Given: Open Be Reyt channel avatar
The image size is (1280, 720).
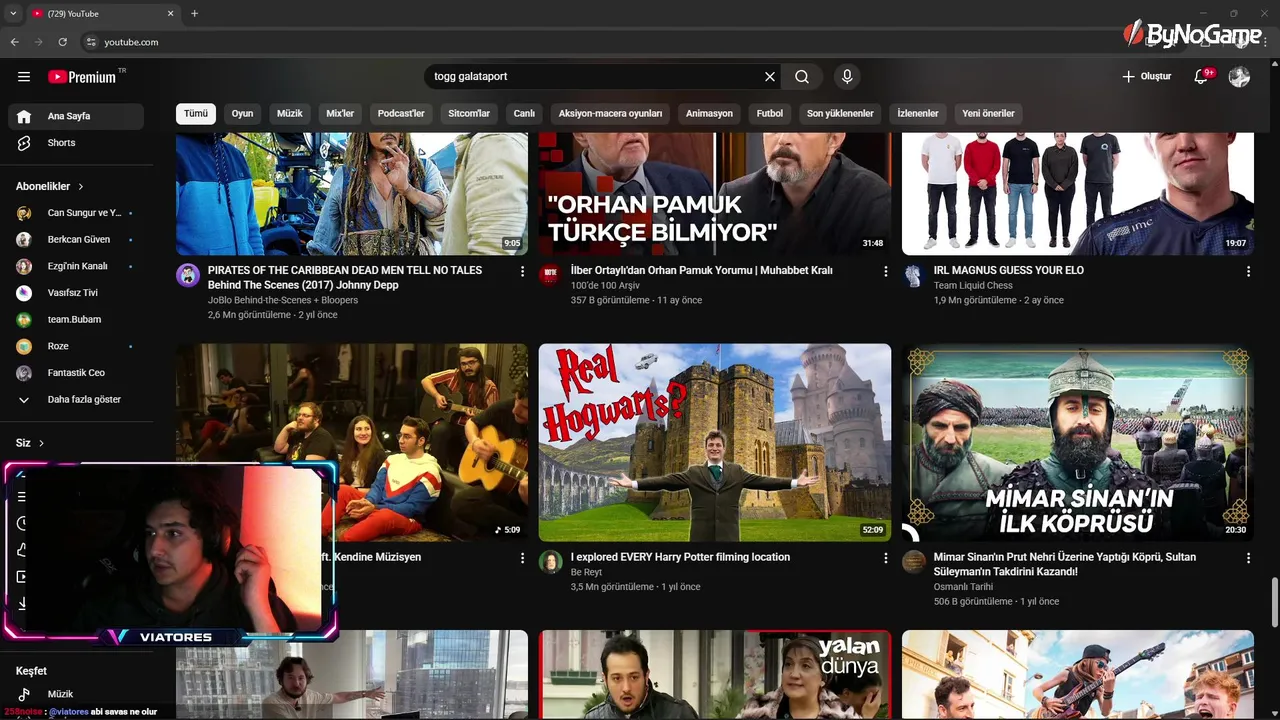Looking at the screenshot, I should click(550, 562).
